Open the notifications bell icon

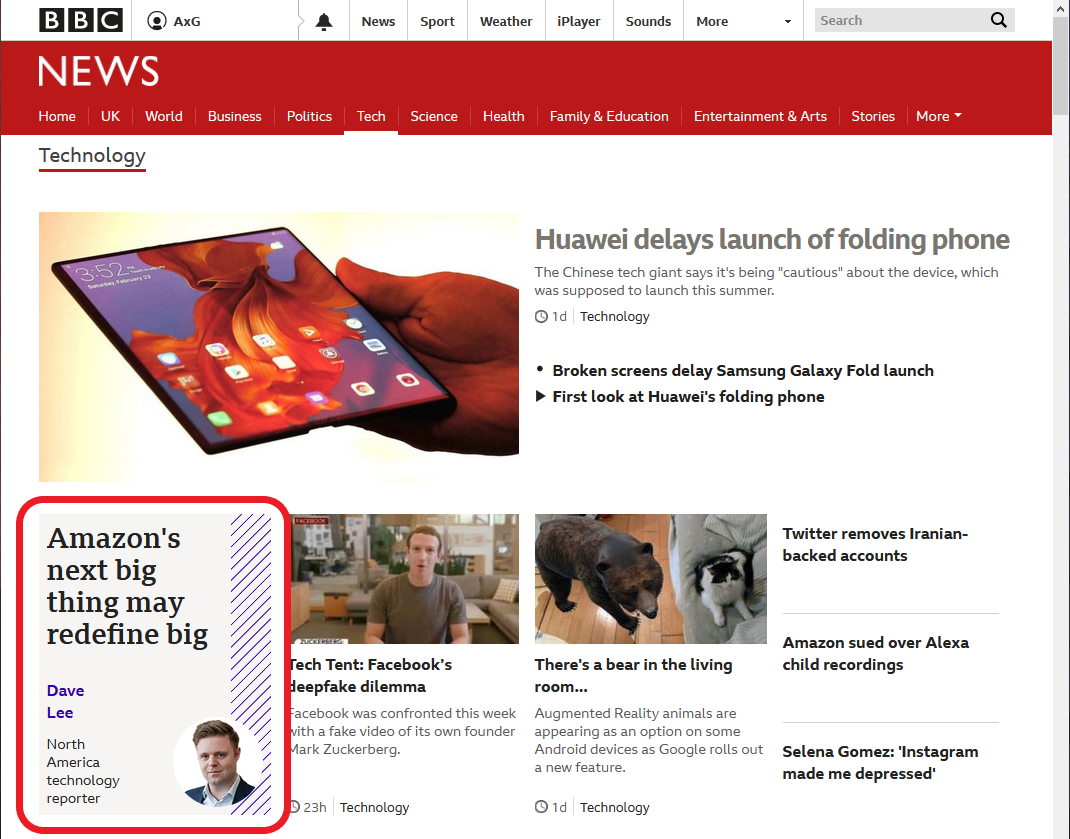click(323, 21)
